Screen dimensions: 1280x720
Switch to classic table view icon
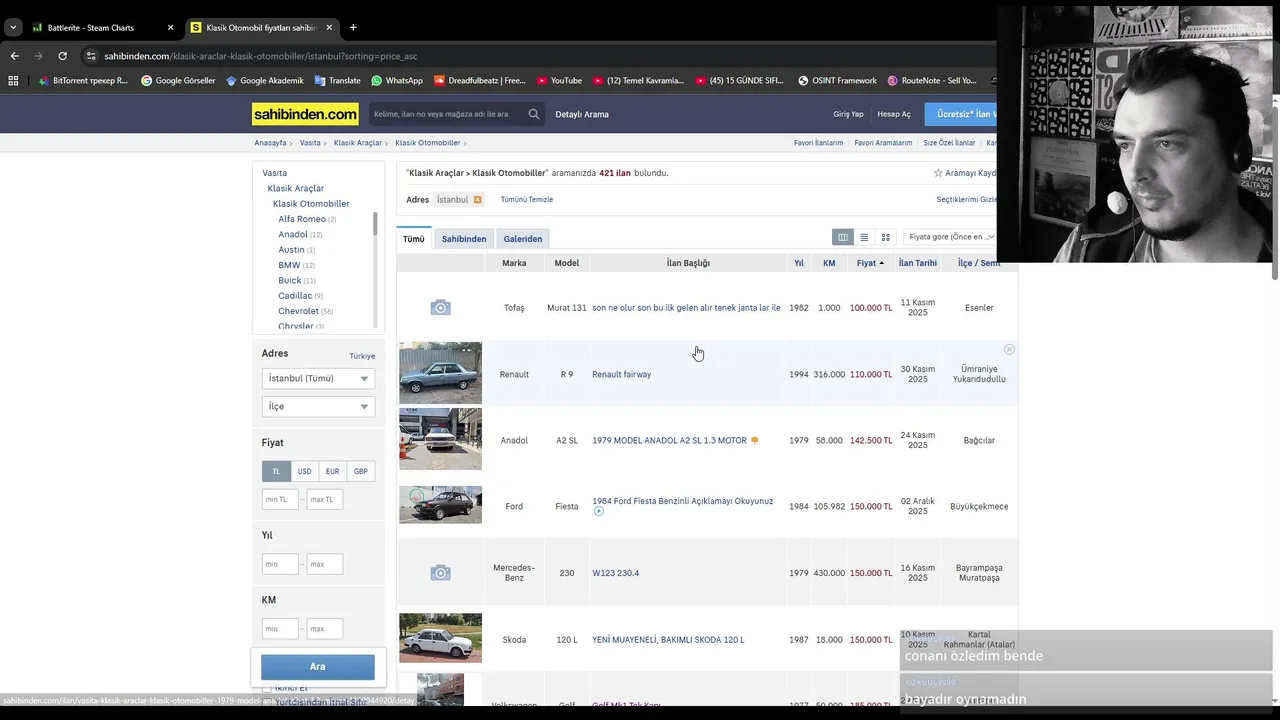click(x=843, y=237)
